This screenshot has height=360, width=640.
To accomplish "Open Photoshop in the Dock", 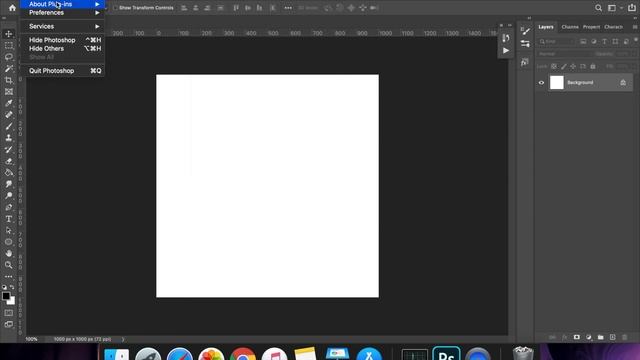I will point(446,353).
